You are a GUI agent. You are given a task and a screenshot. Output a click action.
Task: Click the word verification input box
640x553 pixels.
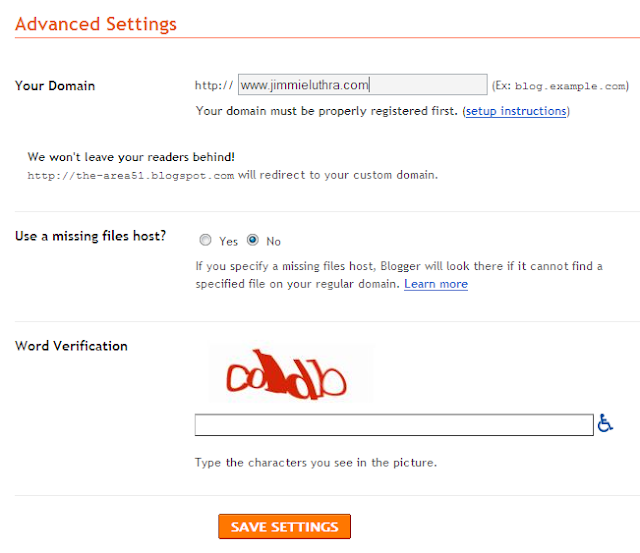point(394,425)
